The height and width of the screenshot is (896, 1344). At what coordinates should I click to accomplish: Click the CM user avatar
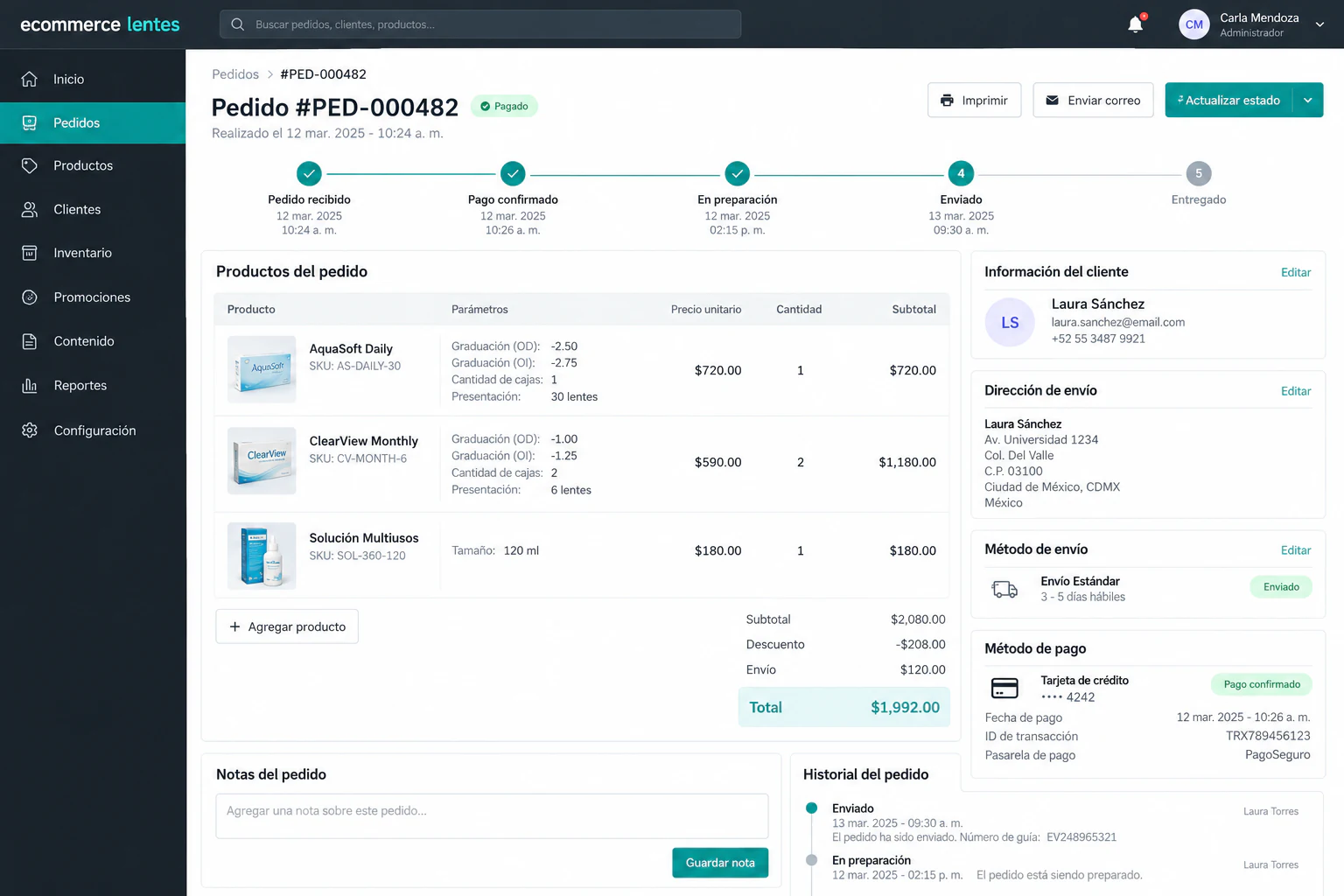[x=1194, y=24]
